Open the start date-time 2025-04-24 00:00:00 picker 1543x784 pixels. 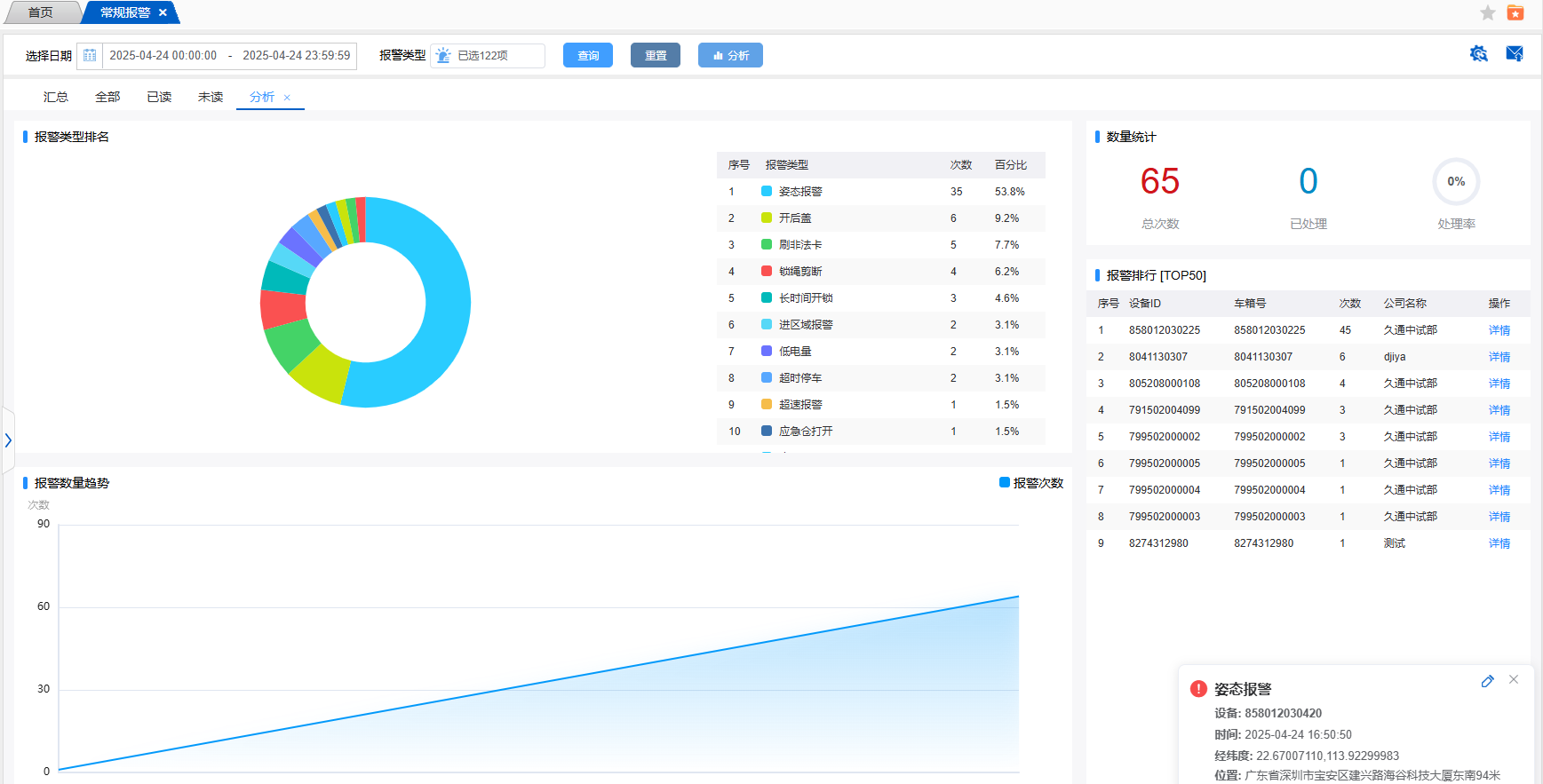(x=163, y=55)
